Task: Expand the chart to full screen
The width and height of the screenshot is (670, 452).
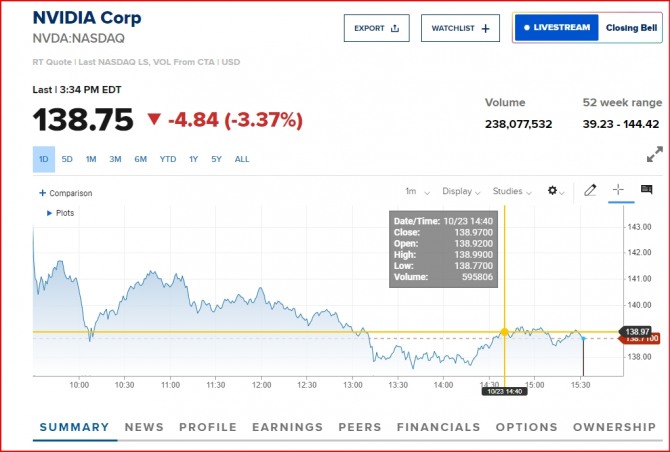Action: coord(654,155)
